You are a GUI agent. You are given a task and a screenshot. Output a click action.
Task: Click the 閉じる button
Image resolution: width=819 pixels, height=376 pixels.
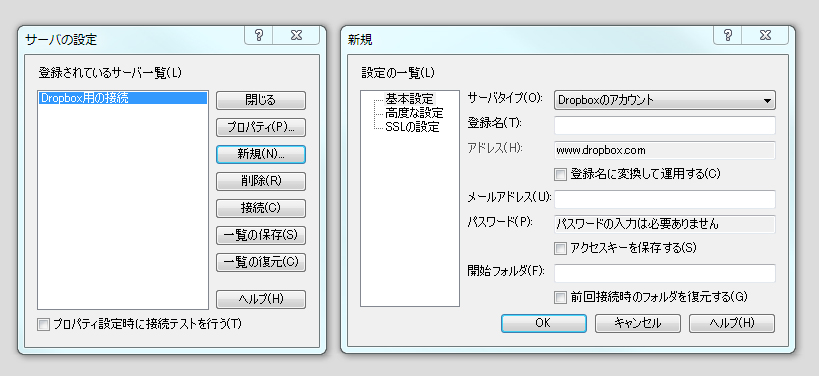[261, 100]
